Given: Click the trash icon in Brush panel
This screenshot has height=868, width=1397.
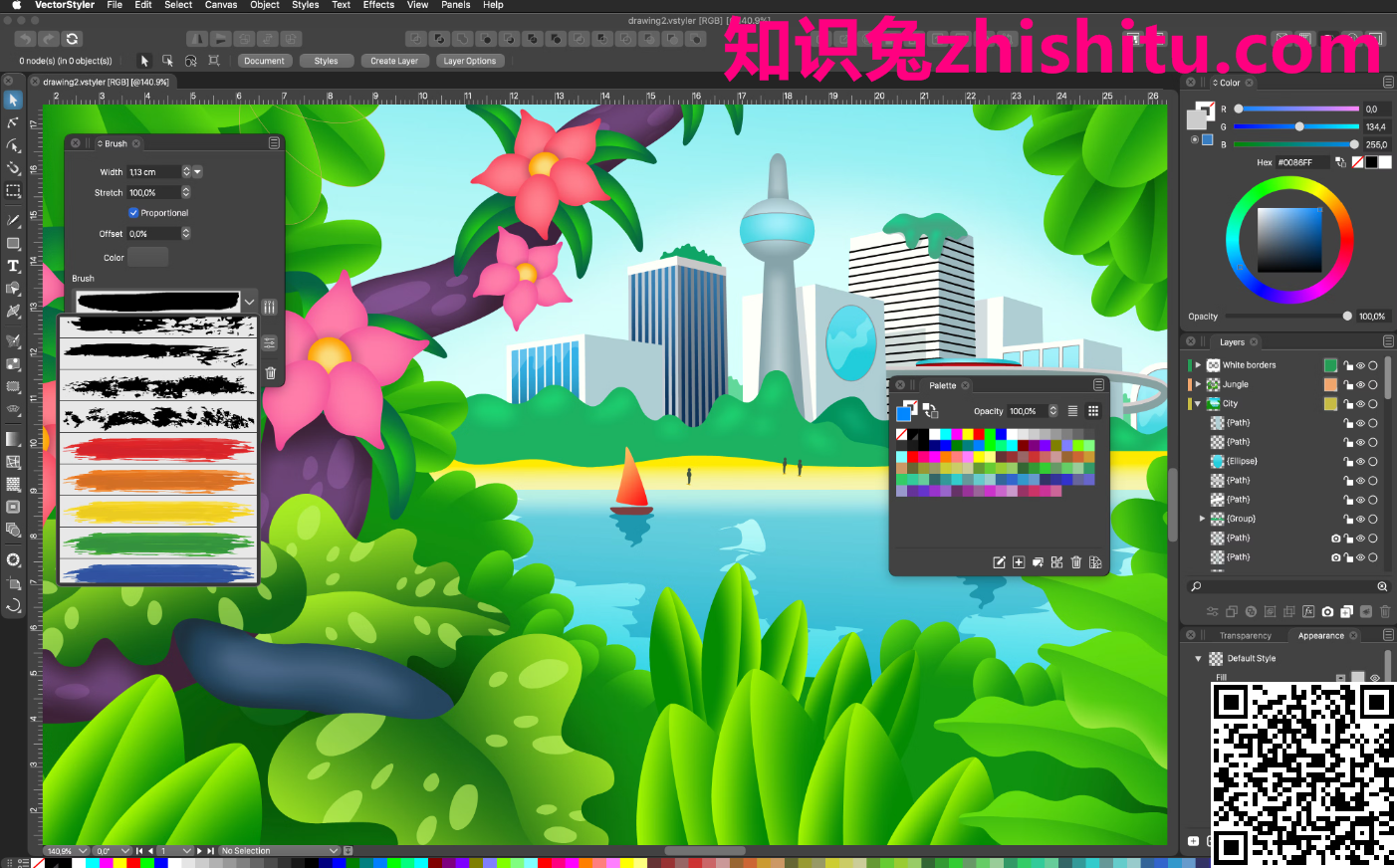Looking at the screenshot, I should [x=270, y=373].
